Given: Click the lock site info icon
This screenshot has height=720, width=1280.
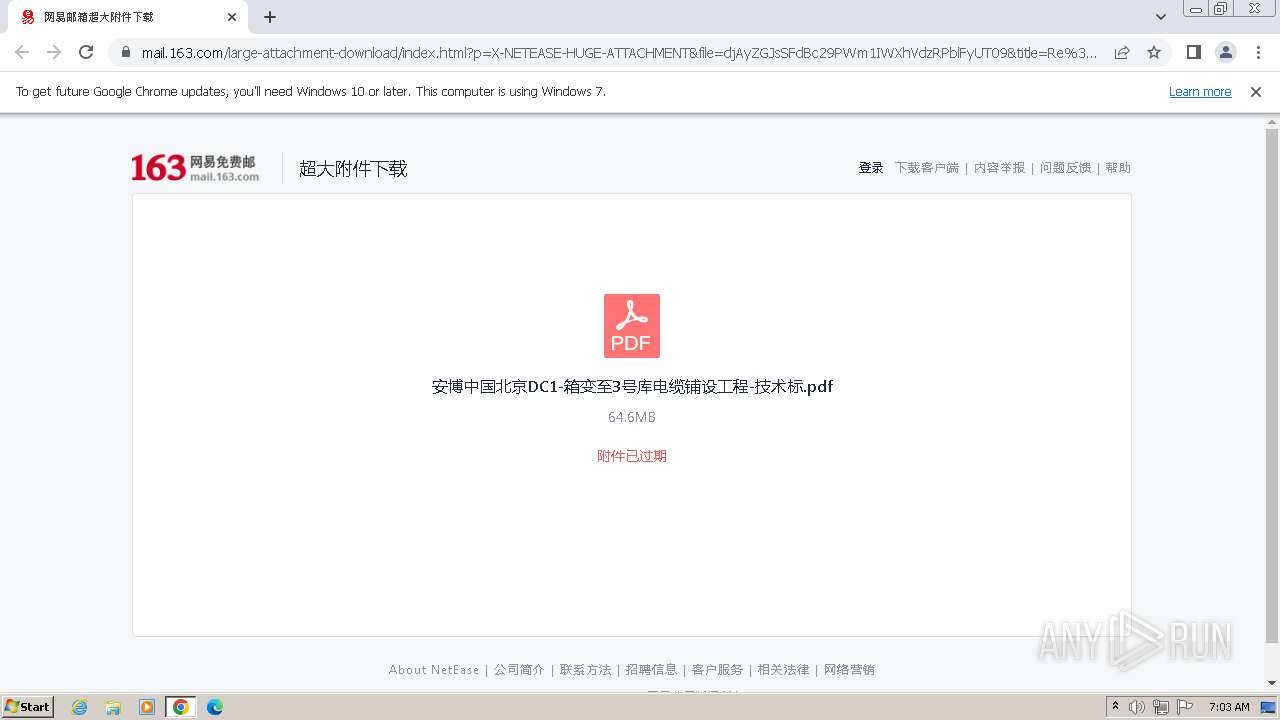Looking at the screenshot, I should (126, 52).
